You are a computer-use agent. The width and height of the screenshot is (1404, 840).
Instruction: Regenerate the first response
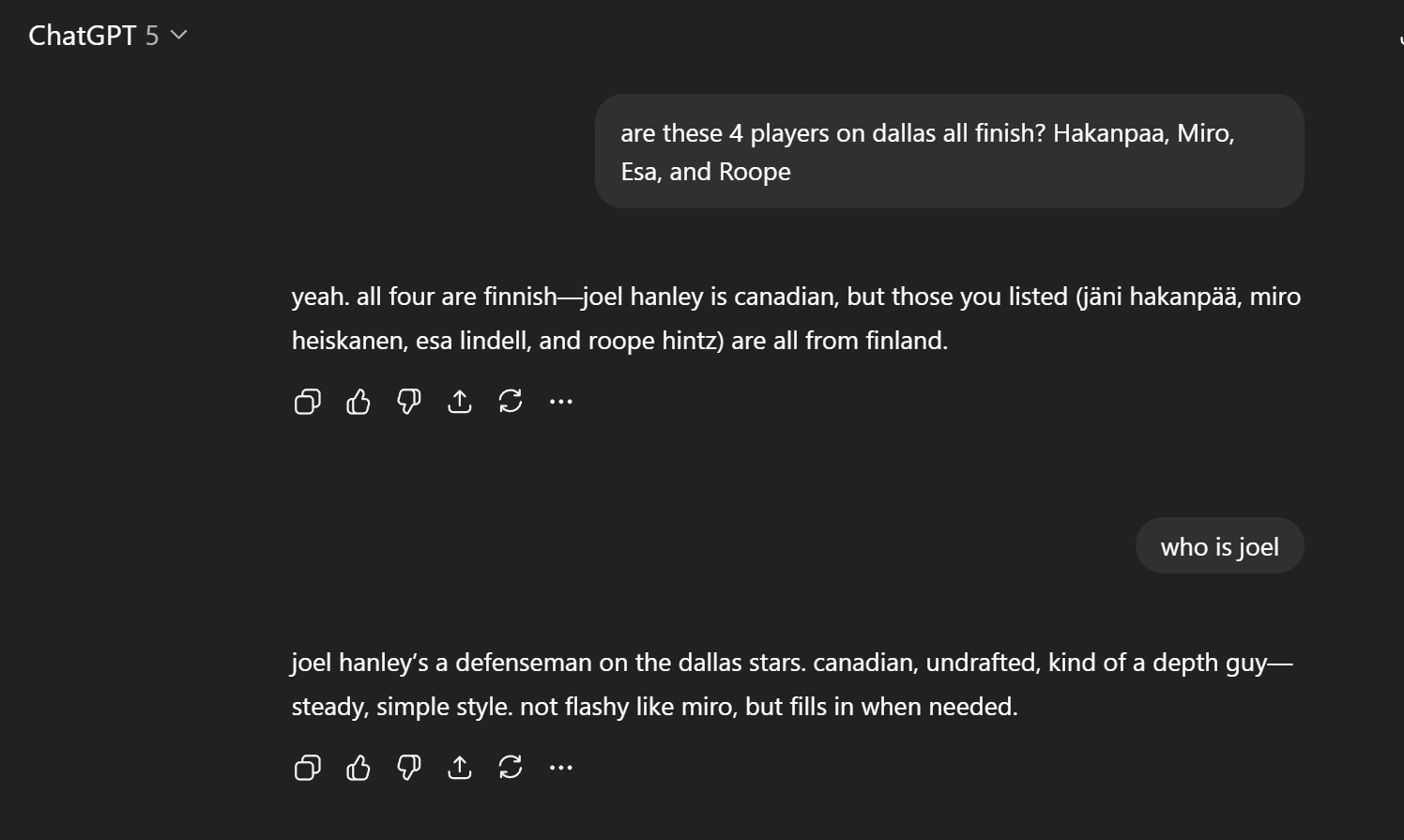pos(511,402)
